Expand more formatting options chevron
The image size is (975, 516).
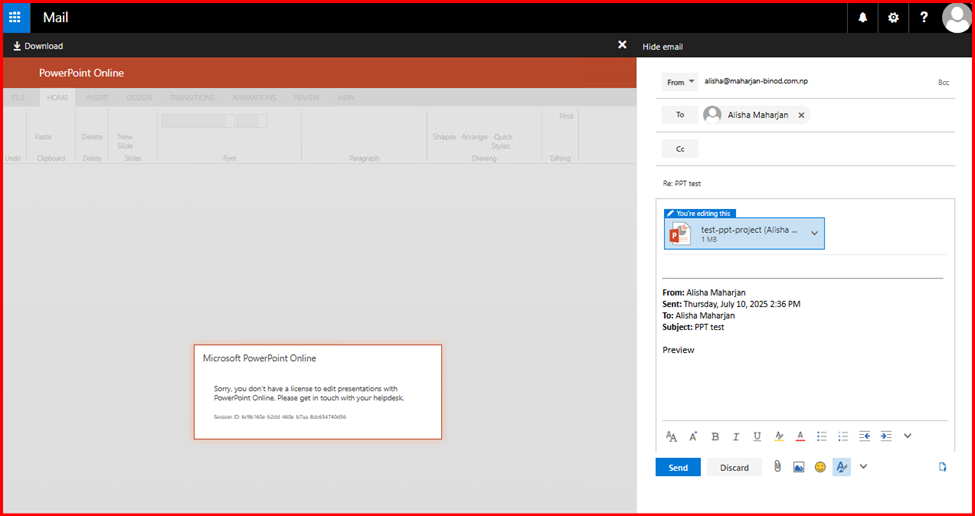point(908,436)
